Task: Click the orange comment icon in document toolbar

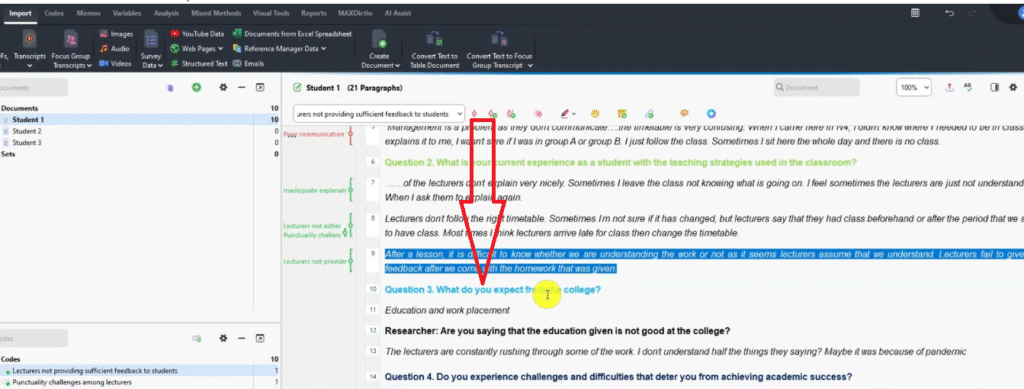Action: coord(684,114)
